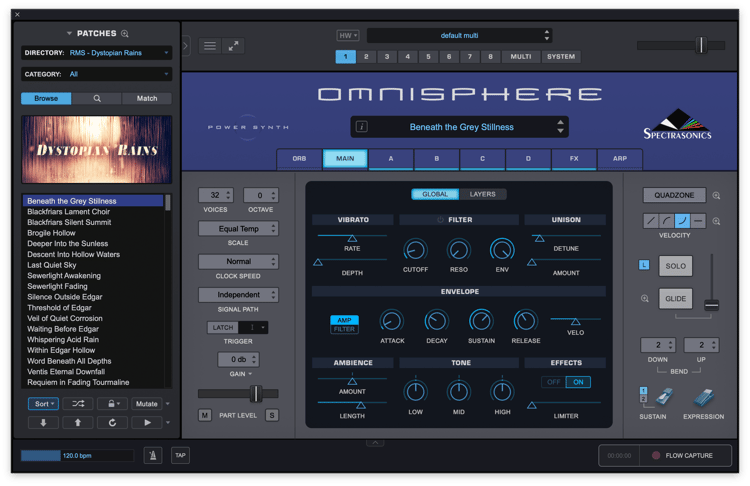Select FILTER envelope mode
The image size is (750, 486).
click(344, 329)
